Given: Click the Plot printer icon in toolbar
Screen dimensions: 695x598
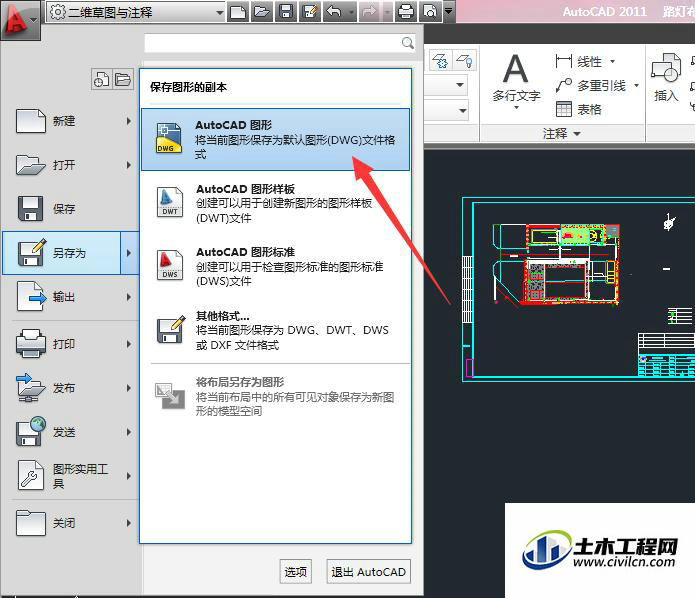Looking at the screenshot, I should tap(406, 12).
